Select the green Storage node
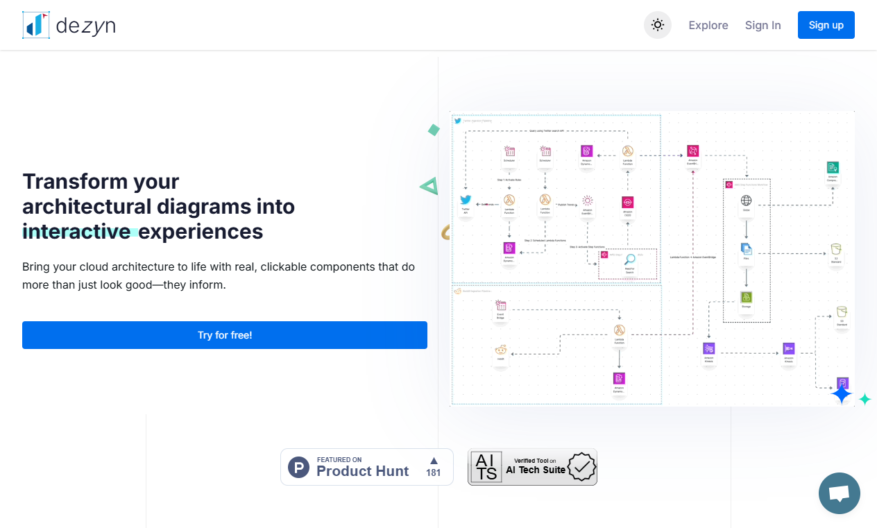This screenshot has height=528, width=877. [x=746, y=297]
